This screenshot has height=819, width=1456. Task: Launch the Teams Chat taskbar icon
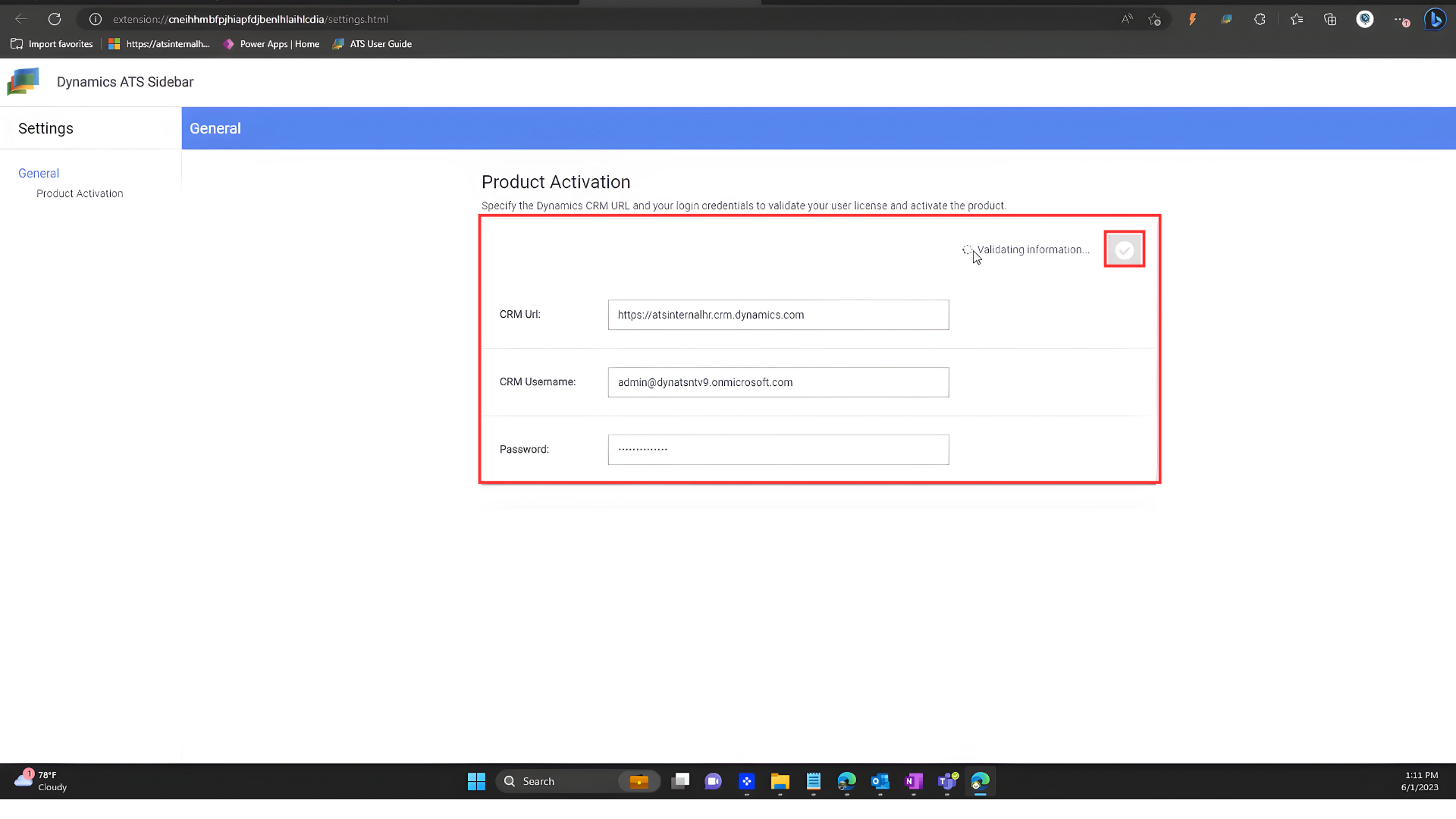pos(713,781)
